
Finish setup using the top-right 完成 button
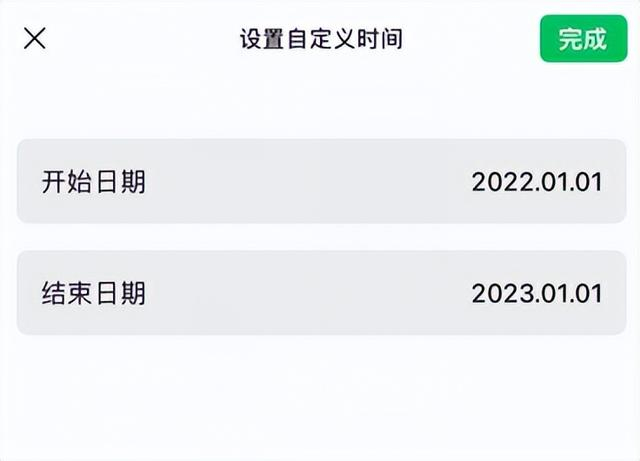coord(583,39)
